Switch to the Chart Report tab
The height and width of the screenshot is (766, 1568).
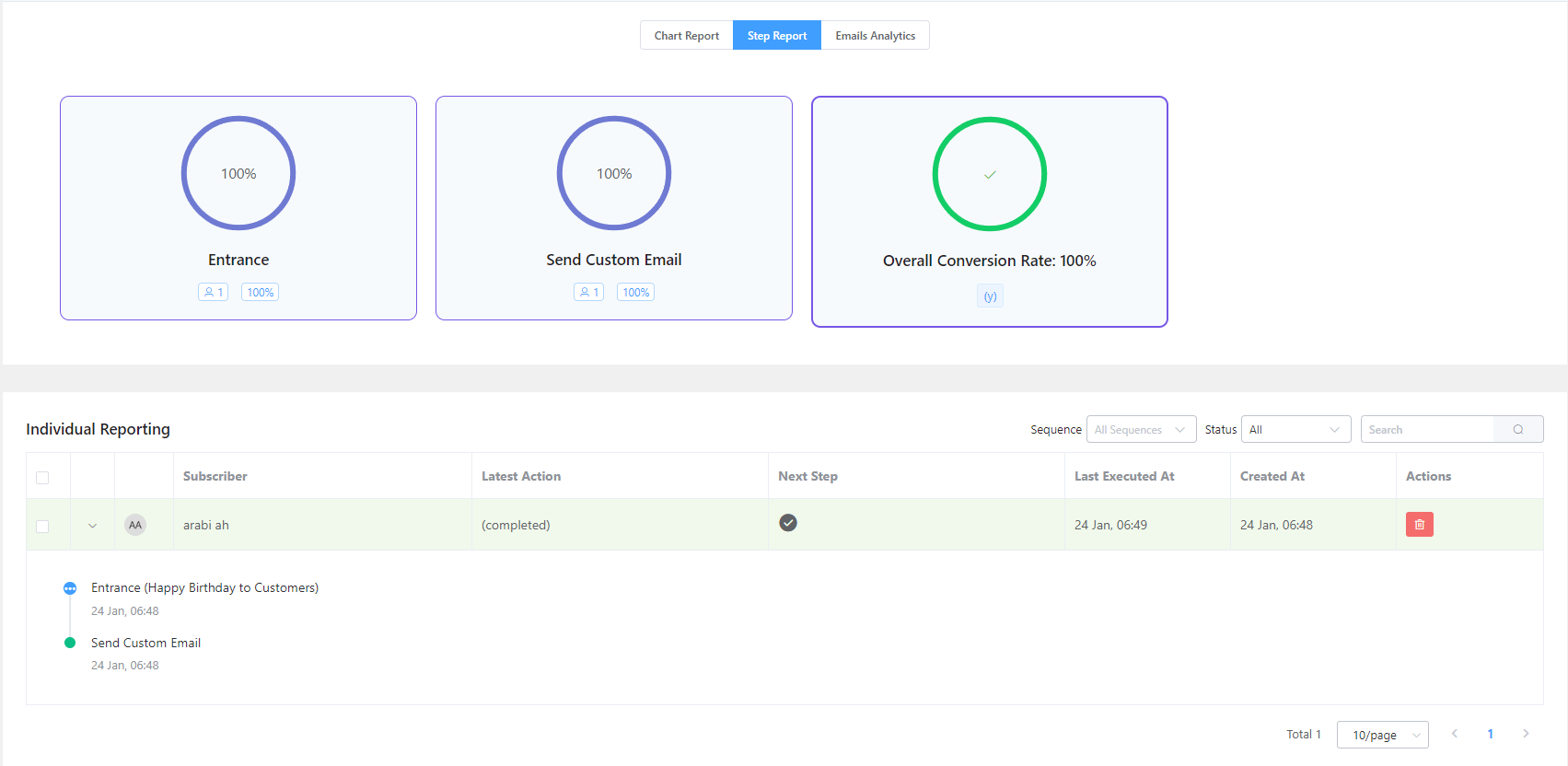[x=687, y=35]
